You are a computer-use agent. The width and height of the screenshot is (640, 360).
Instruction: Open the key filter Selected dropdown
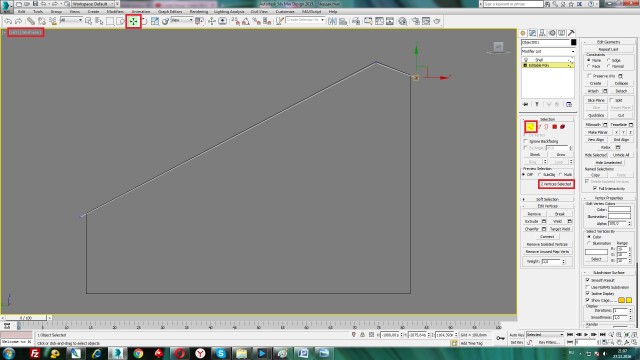545,335
